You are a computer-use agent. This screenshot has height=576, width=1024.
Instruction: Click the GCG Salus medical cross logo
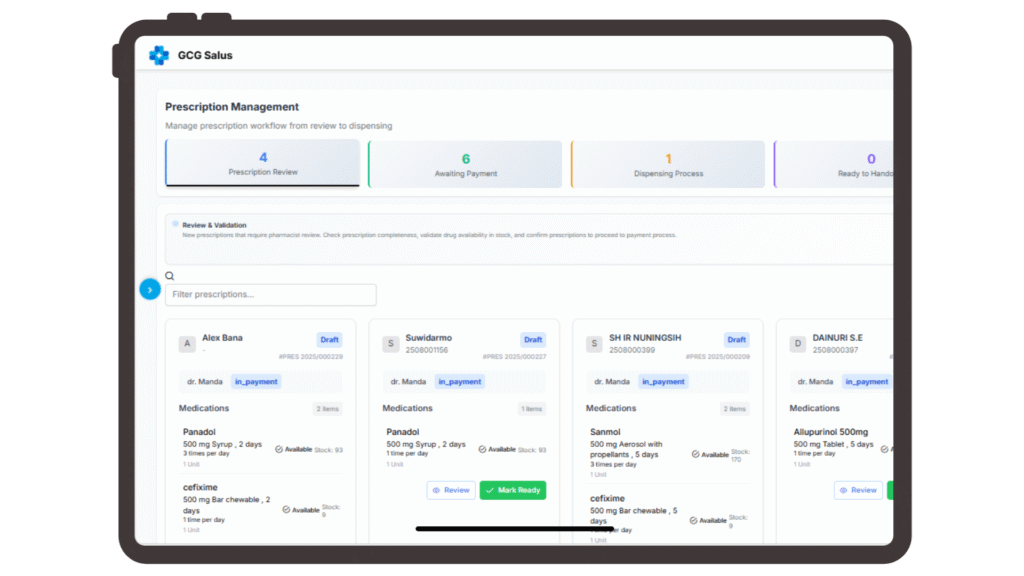159,55
